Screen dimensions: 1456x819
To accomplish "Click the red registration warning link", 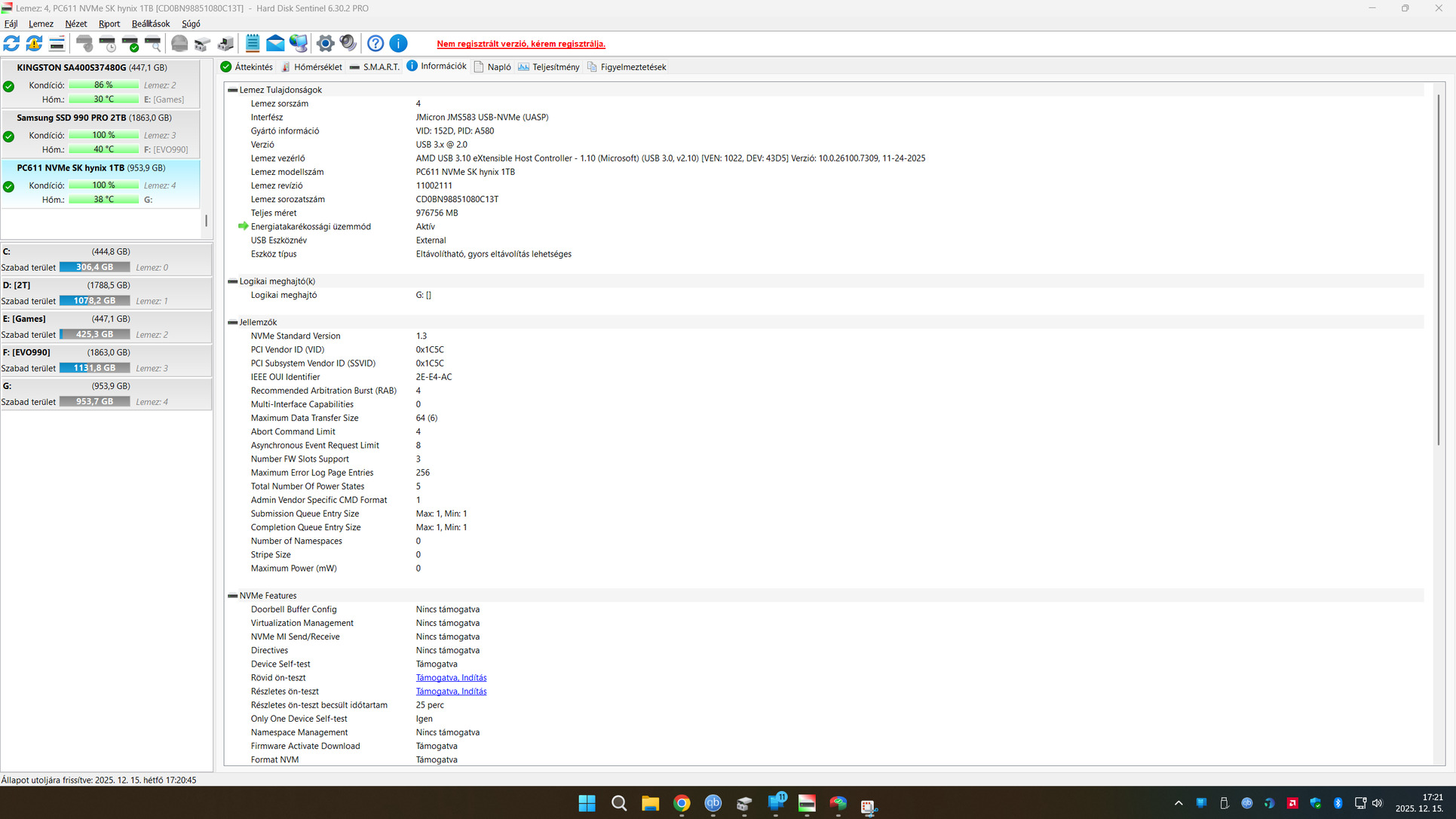I will click(520, 44).
